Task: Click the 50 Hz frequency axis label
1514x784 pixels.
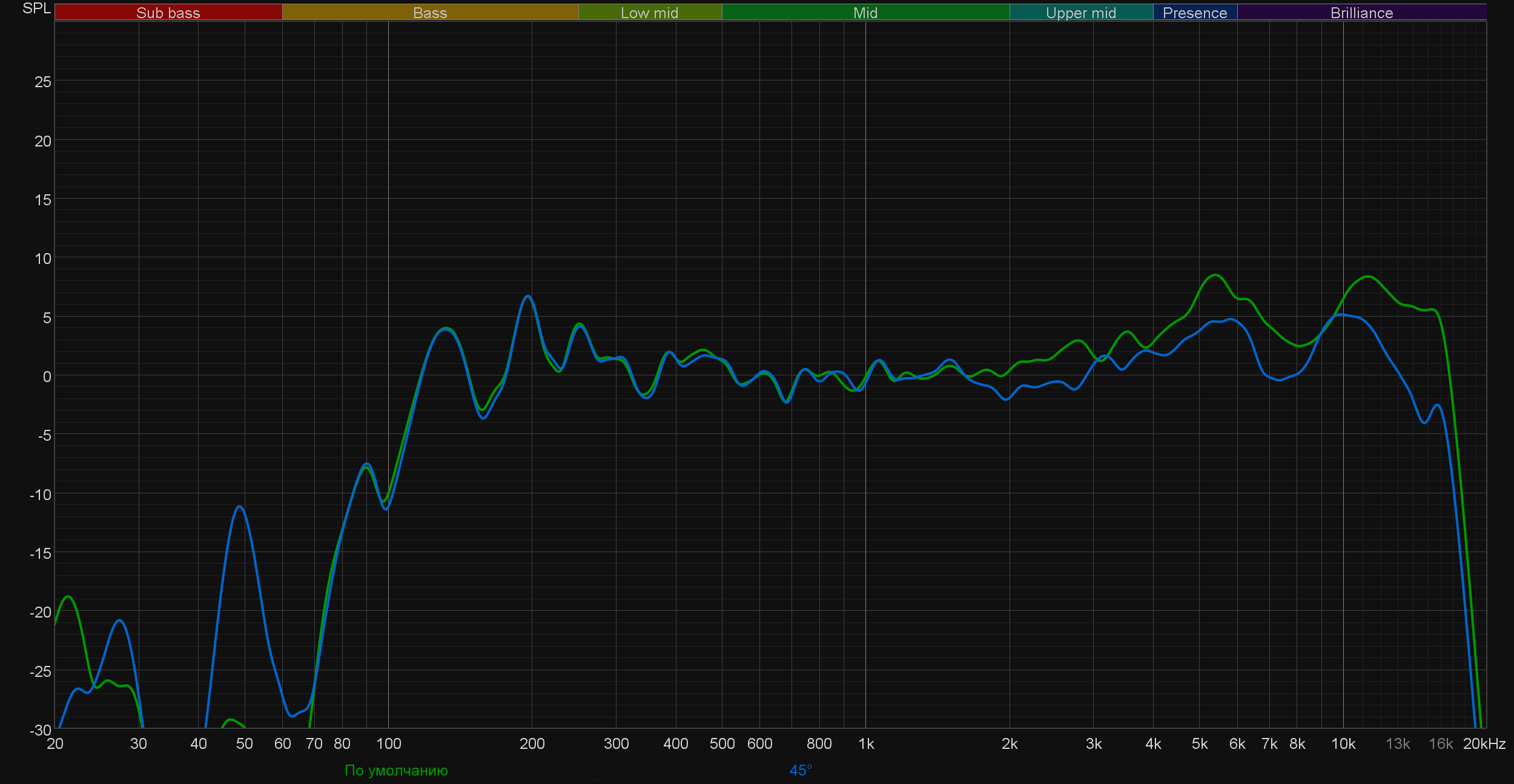Action: pyautogui.click(x=244, y=743)
